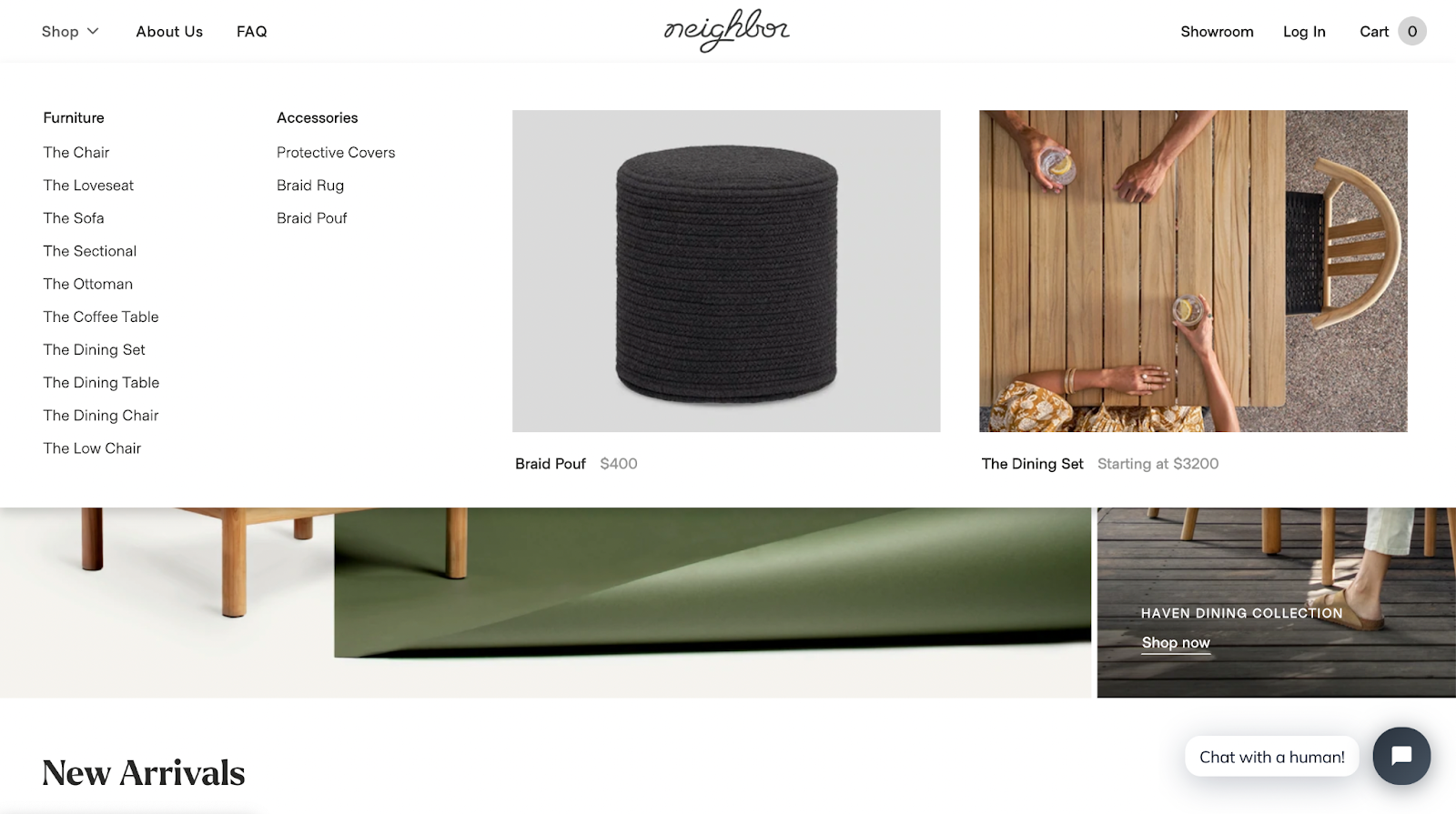Click the Braid Pouf product image
This screenshot has width=1456, height=814.
click(726, 271)
